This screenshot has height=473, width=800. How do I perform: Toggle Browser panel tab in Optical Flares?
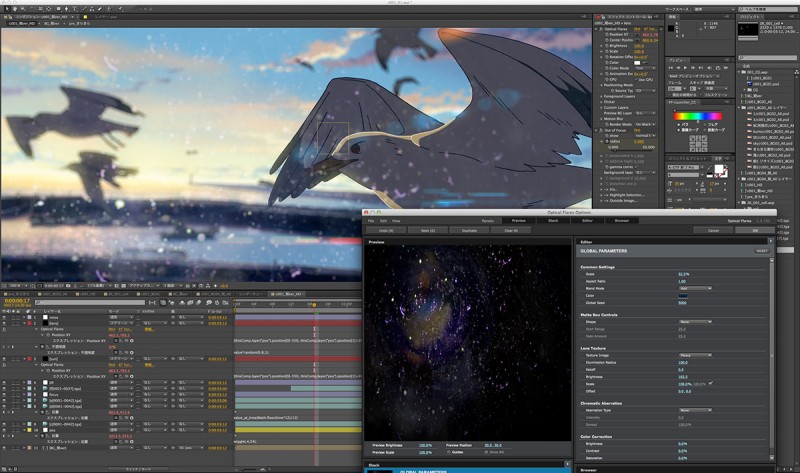621,220
